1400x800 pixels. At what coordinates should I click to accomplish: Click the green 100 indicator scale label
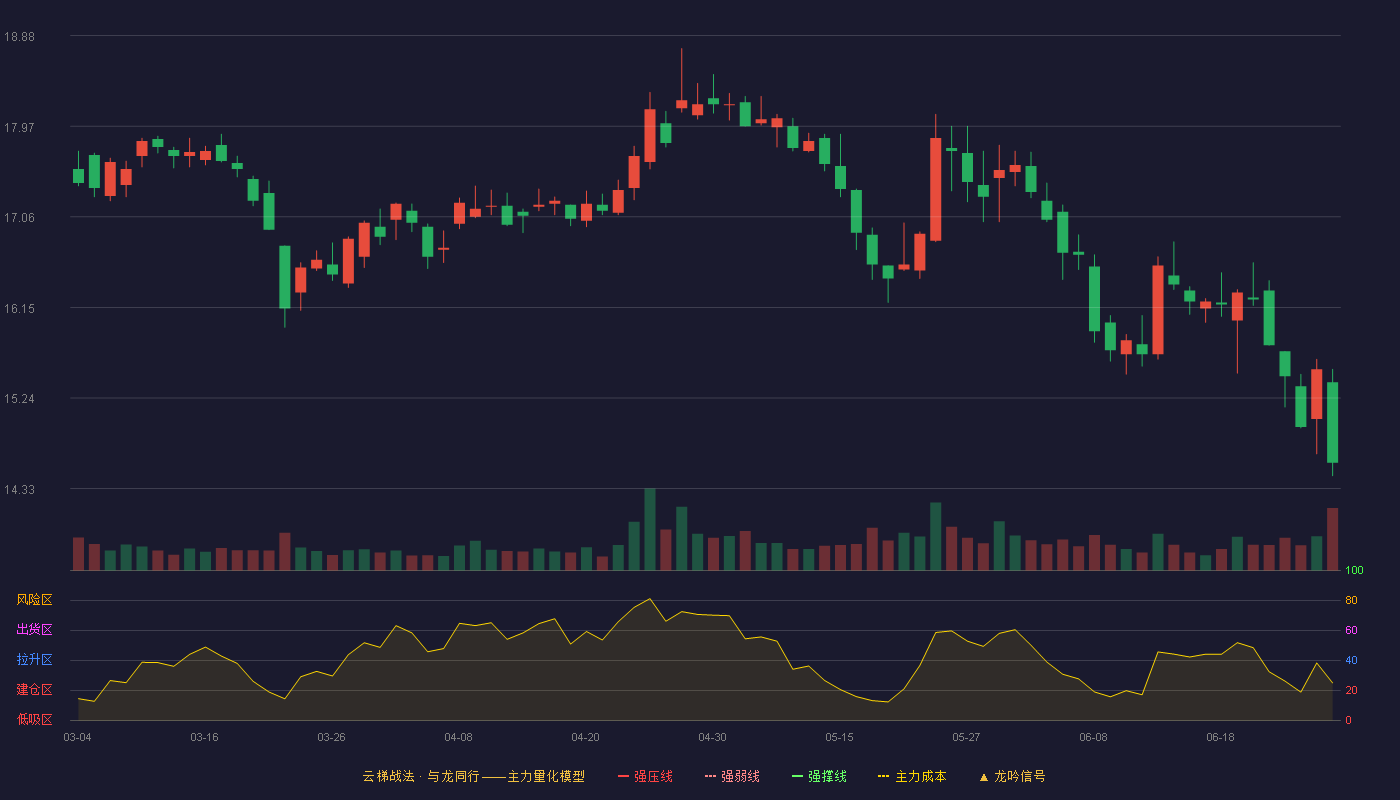pyautogui.click(x=1354, y=571)
